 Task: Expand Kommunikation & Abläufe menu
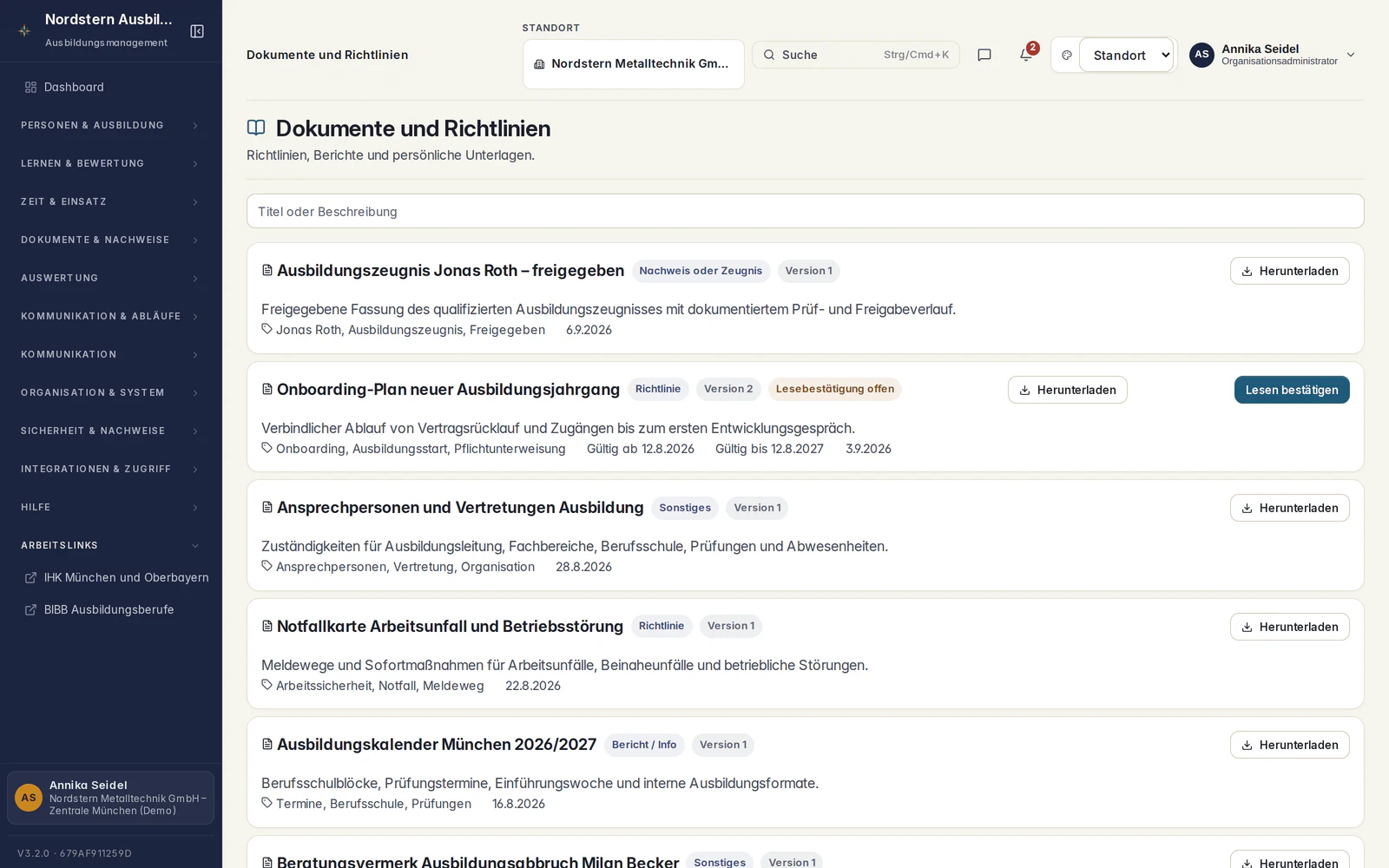(x=111, y=317)
